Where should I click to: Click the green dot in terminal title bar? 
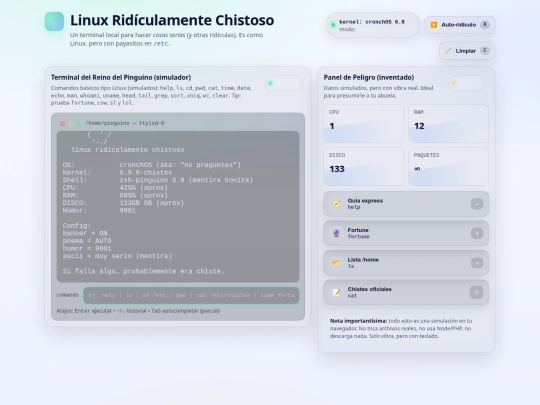coord(78,123)
